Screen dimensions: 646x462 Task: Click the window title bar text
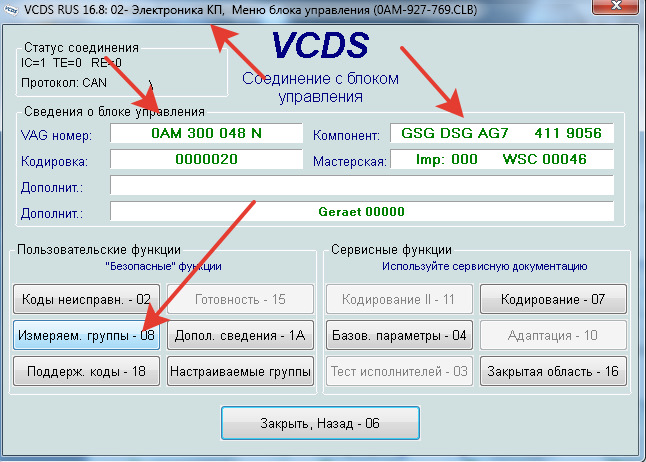coord(250,9)
